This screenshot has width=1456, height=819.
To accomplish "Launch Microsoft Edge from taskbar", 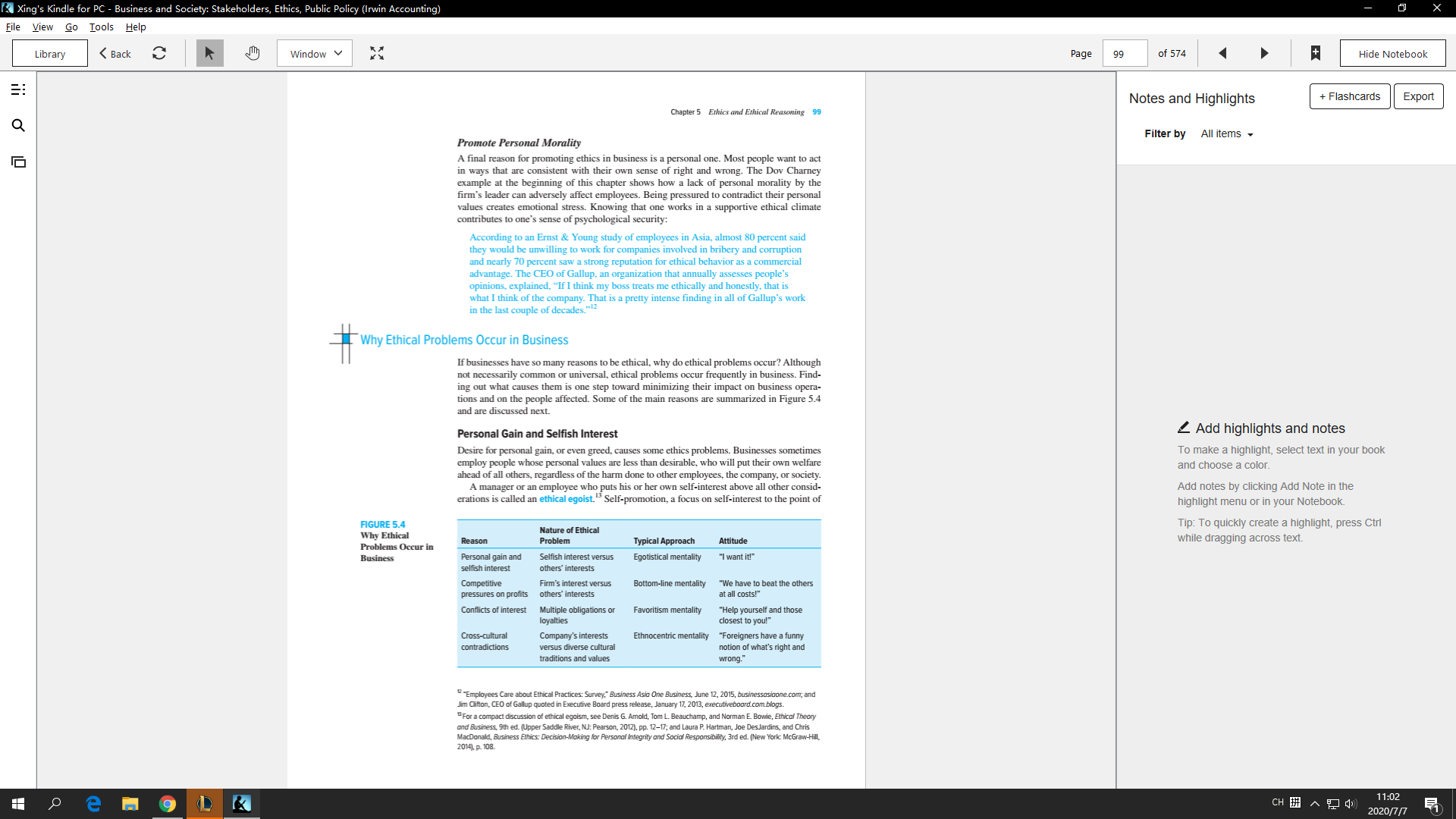I will 93,804.
